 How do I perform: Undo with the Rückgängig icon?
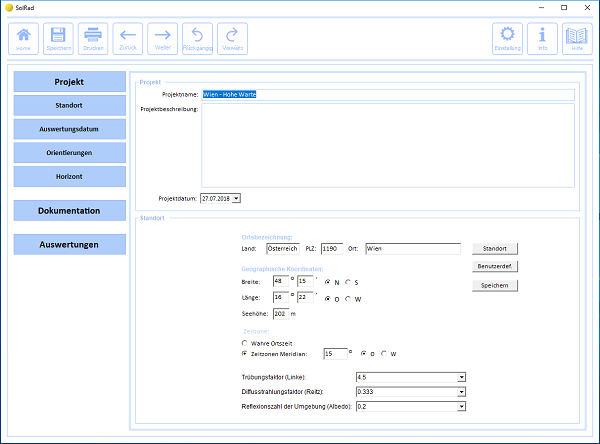point(197,38)
